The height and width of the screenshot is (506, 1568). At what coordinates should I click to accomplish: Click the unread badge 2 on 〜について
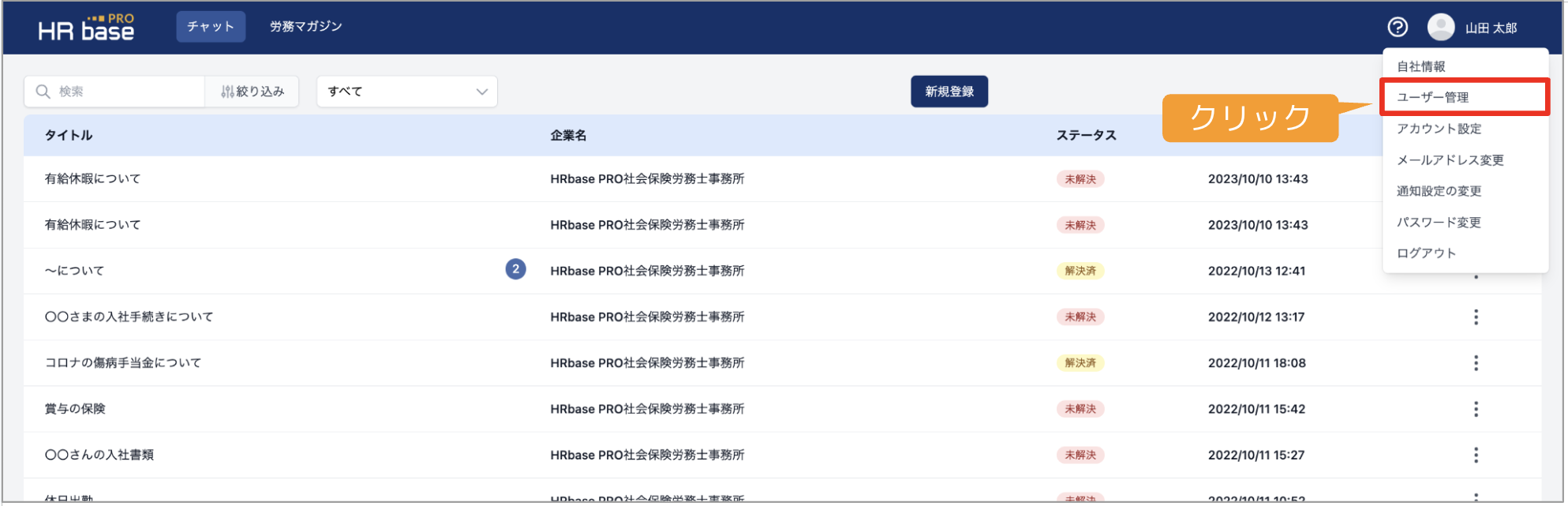click(x=515, y=270)
